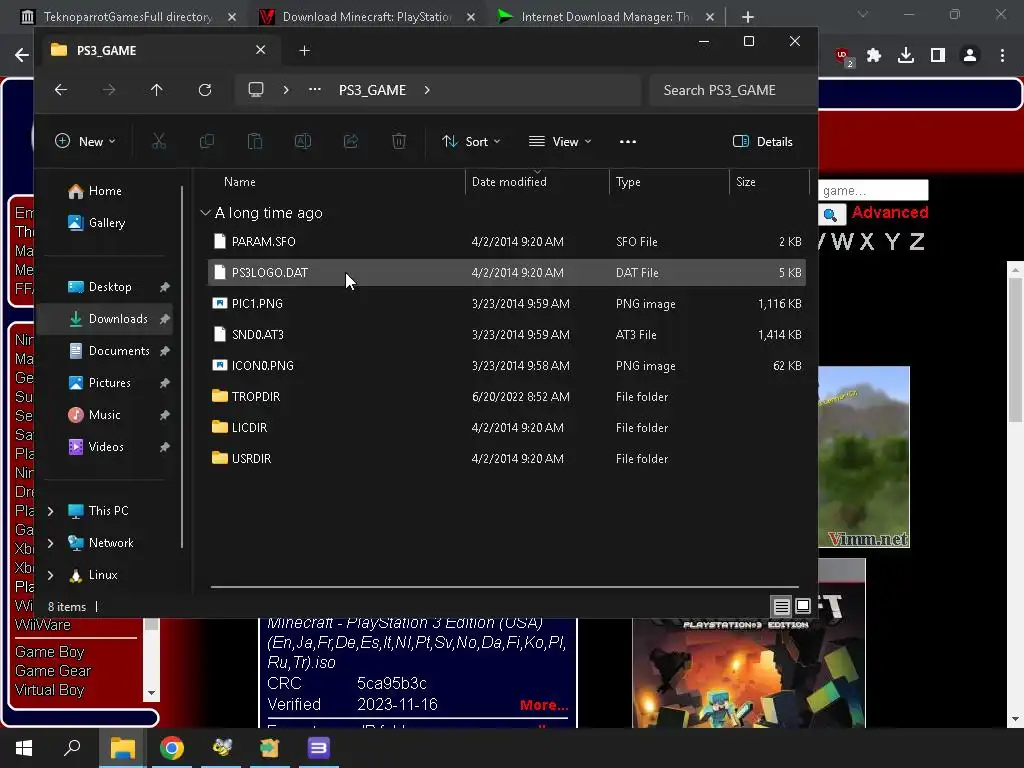1024x768 pixels.
Task: Switch to Download Minecraft PlayStation Chrome tab
Action: (366, 16)
